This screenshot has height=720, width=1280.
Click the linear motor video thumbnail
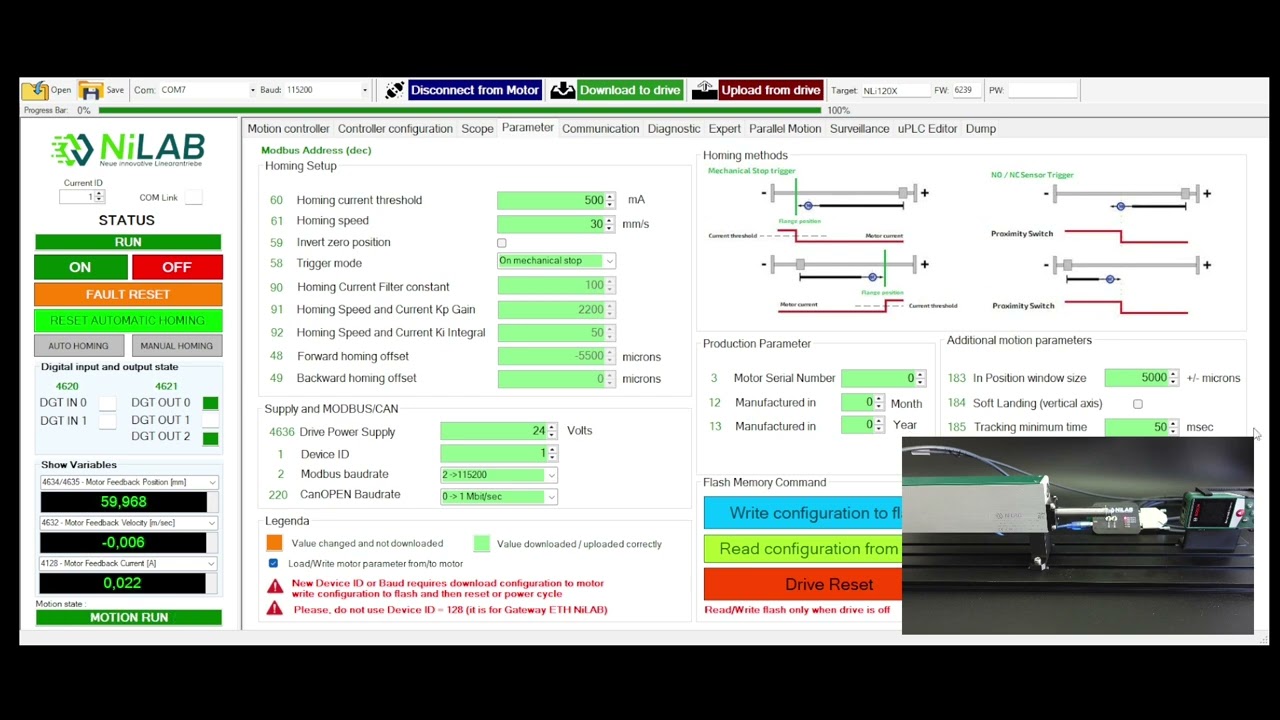point(1077,537)
